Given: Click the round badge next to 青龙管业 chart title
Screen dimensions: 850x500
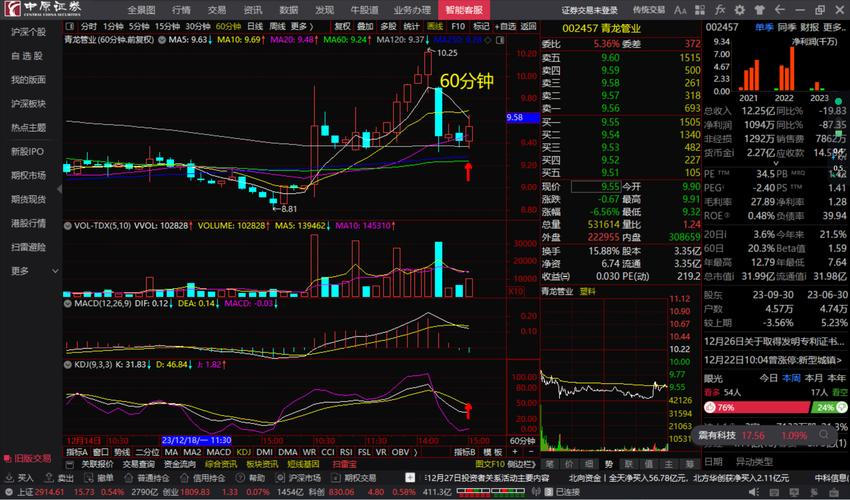Looking at the screenshot, I should (x=162, y=40).
